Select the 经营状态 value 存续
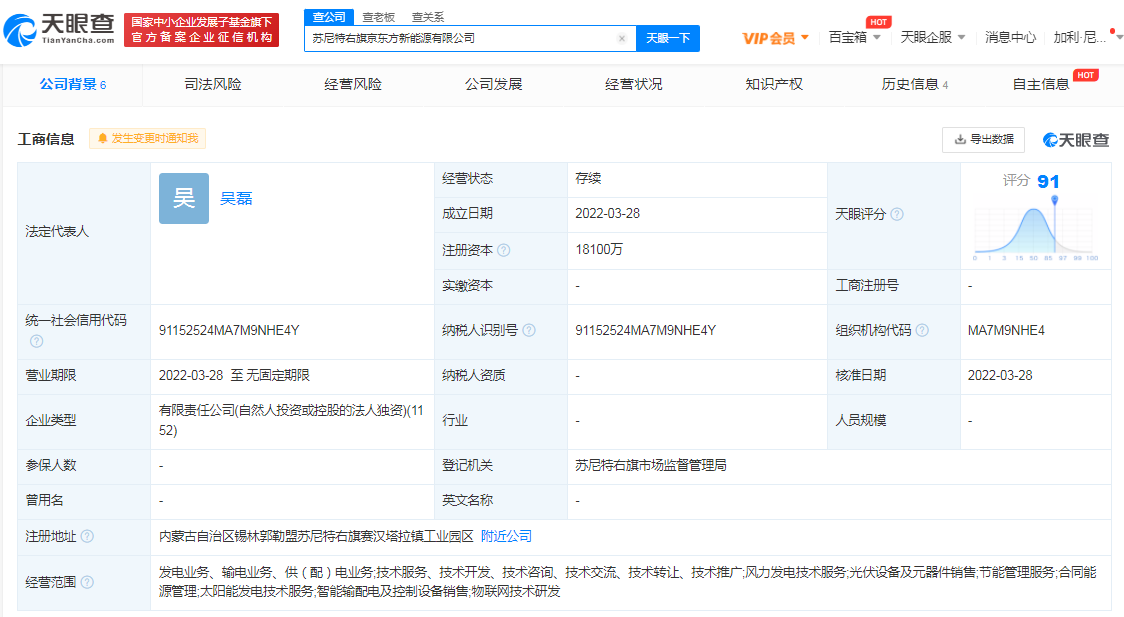The image size is (1124, 617). [x=588, y=178]
